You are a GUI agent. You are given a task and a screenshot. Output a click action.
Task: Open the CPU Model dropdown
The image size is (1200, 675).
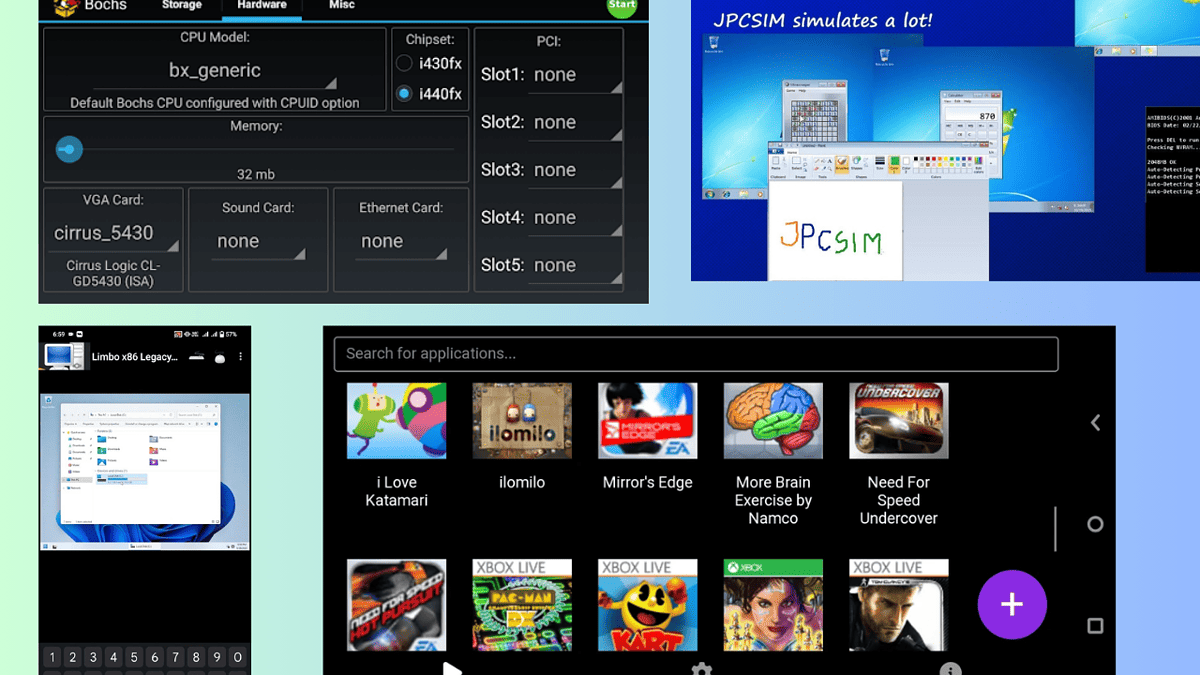(214, 71)
